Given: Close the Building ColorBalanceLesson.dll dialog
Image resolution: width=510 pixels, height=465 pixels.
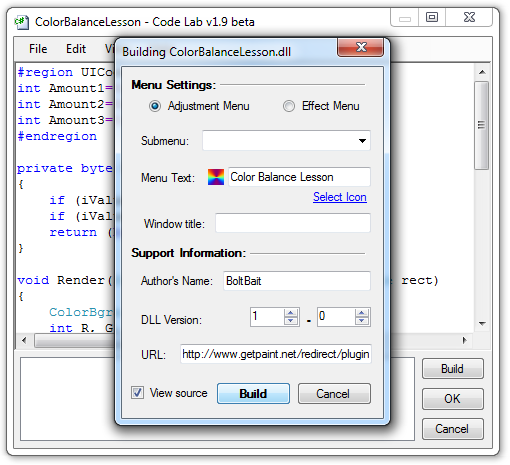Looking at the screenshot, I should click(x=361, y=47).
